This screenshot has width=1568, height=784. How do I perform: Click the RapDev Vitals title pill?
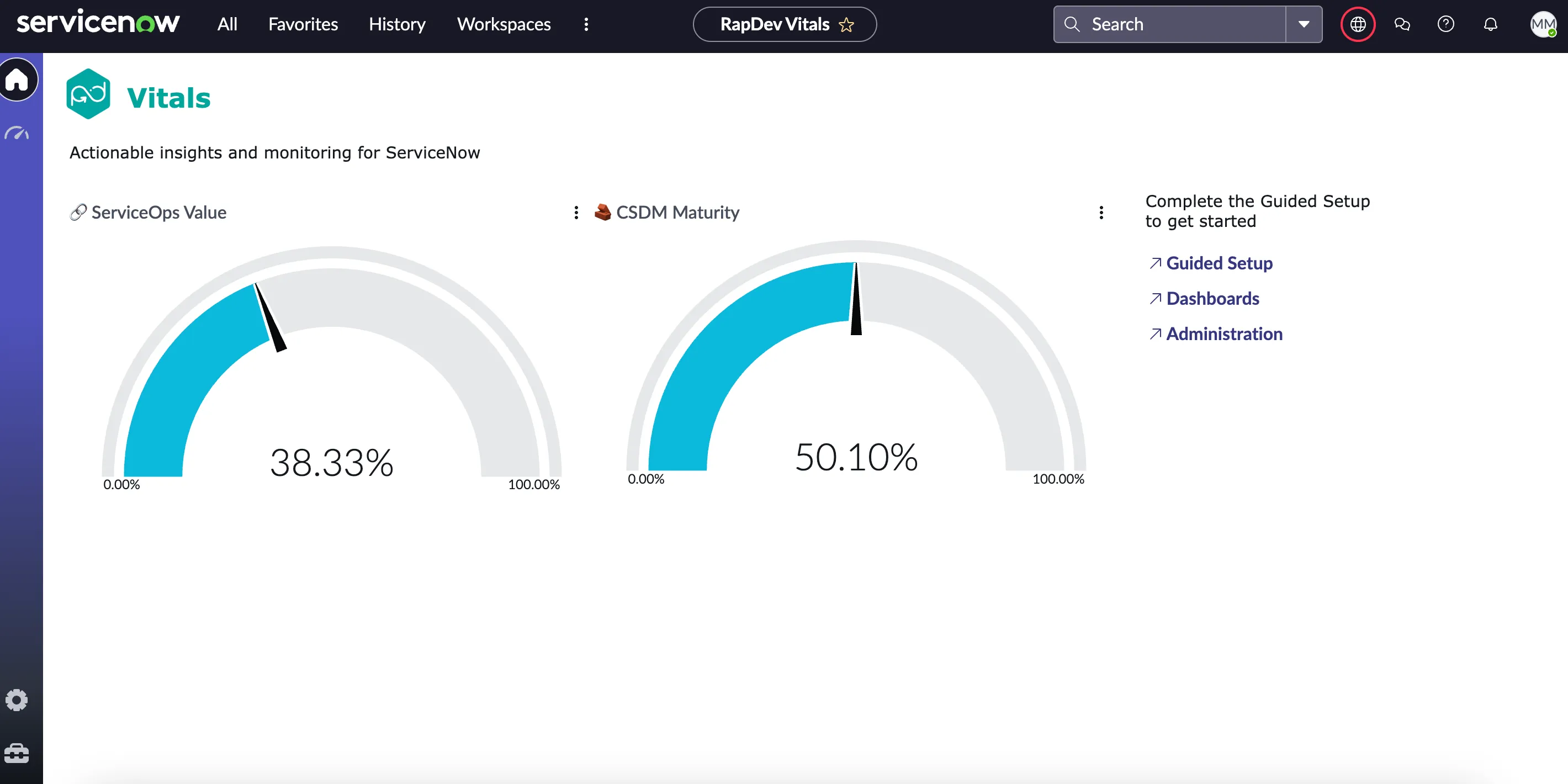[x=785, y=24]
